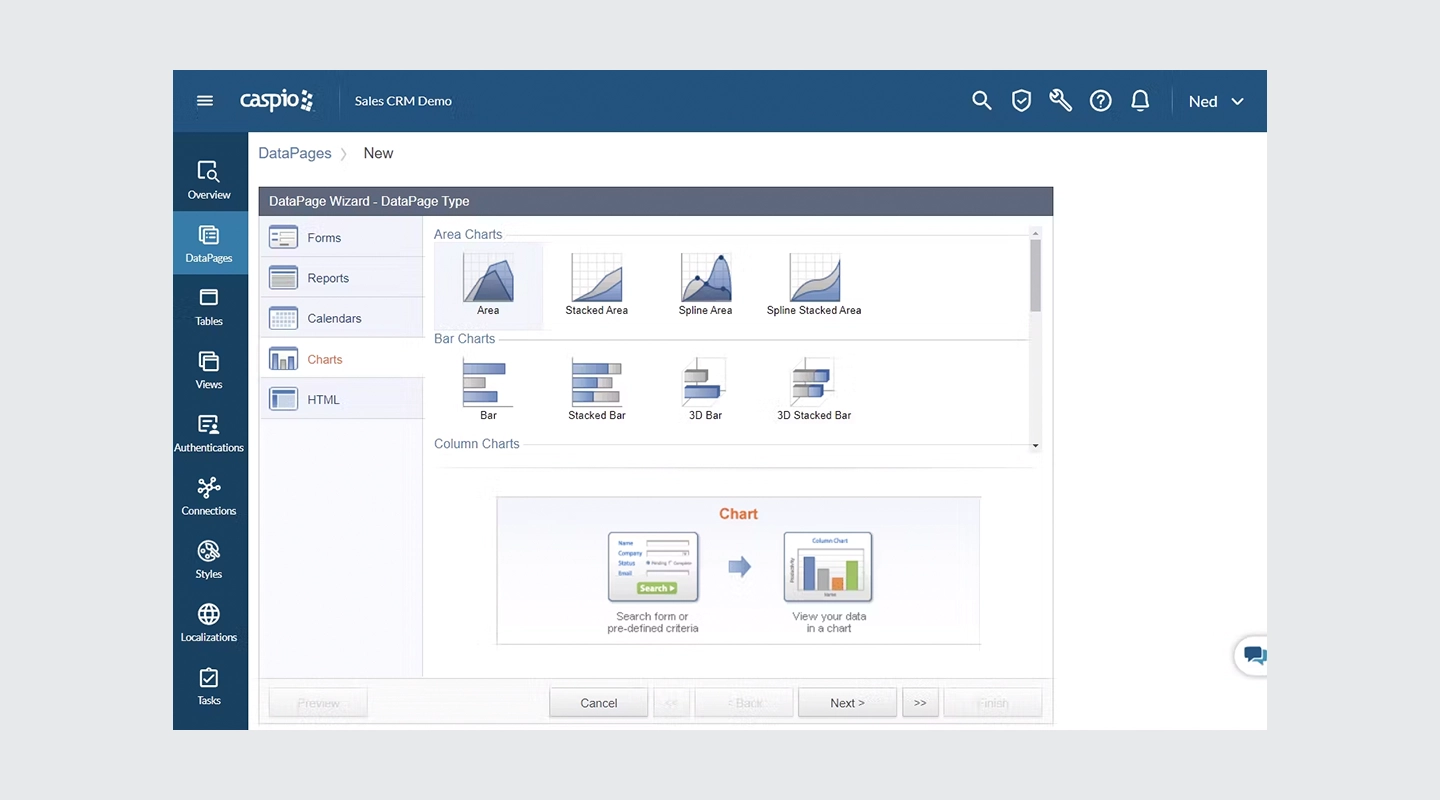The width and height of the screenshot is (1440, 800).
Task: Choose the Area chart type
Action: click(x=488, y=285)
